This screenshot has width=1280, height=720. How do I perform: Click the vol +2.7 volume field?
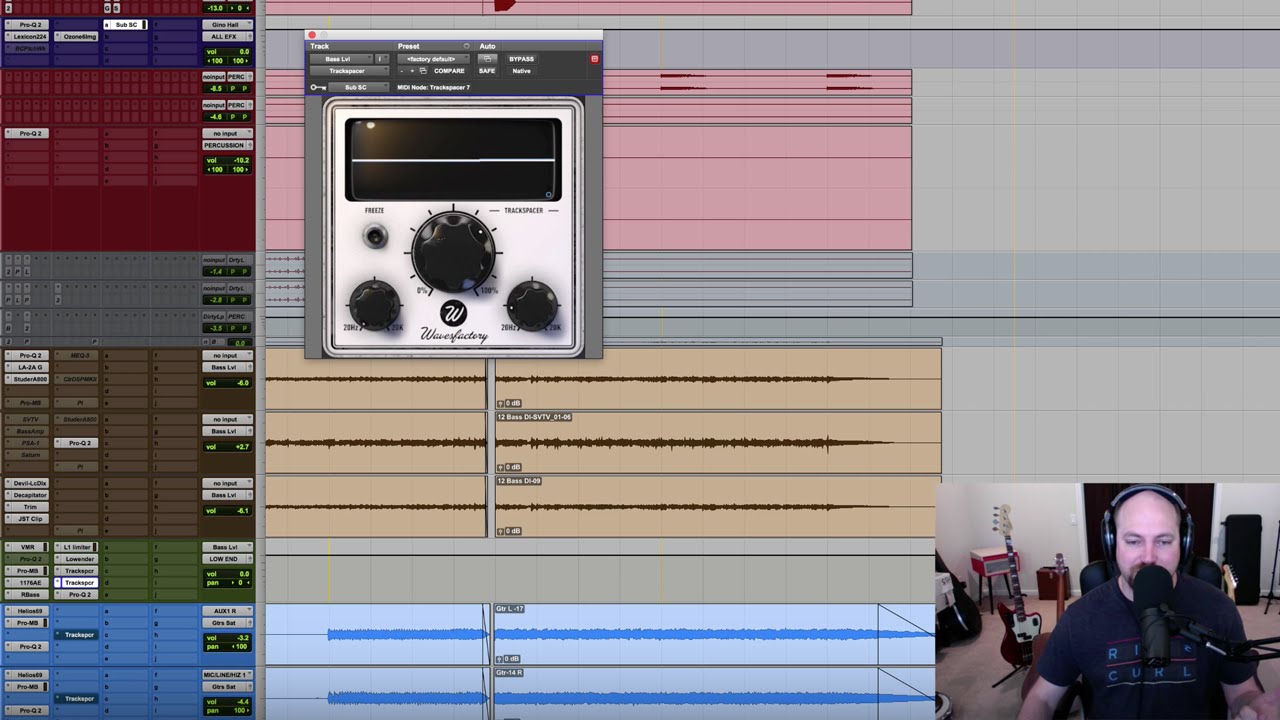226,447
